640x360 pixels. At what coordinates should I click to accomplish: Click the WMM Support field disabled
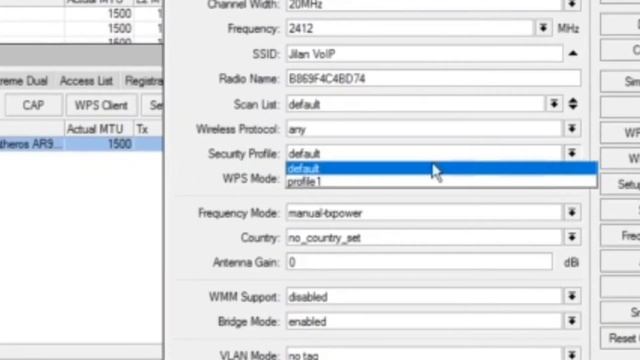[424, 297]
